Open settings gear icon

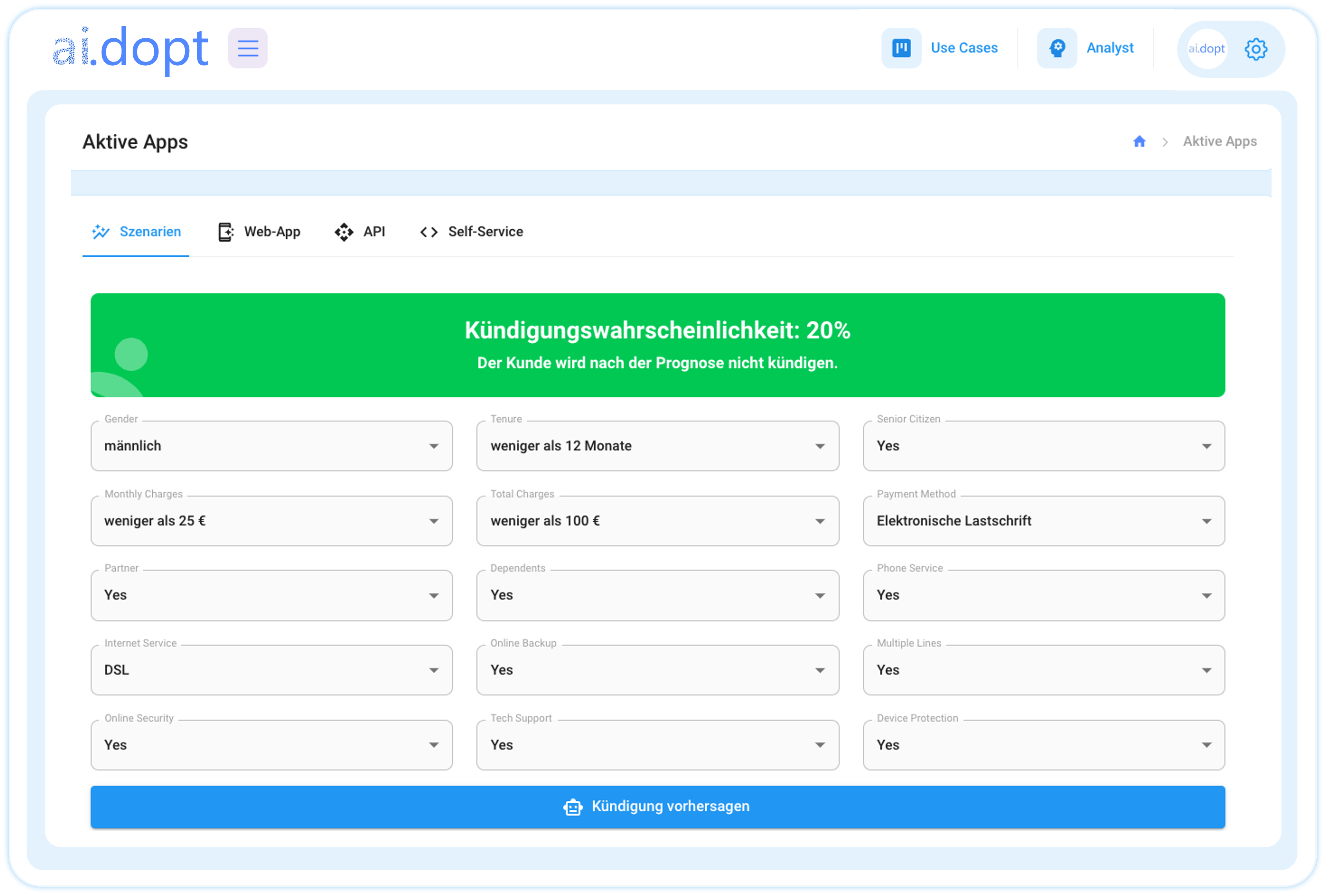click(1256, 49)
